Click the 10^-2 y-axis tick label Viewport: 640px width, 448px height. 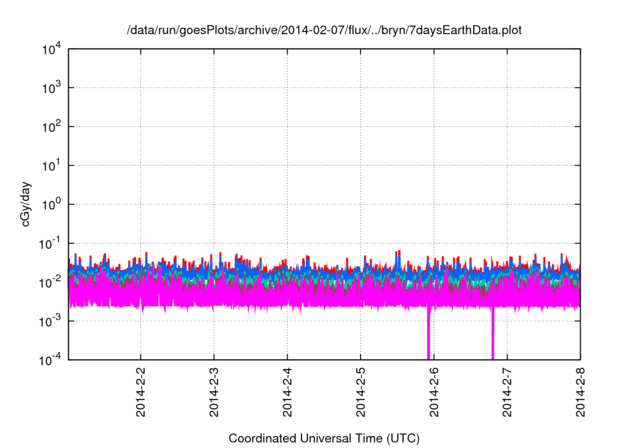50,282
